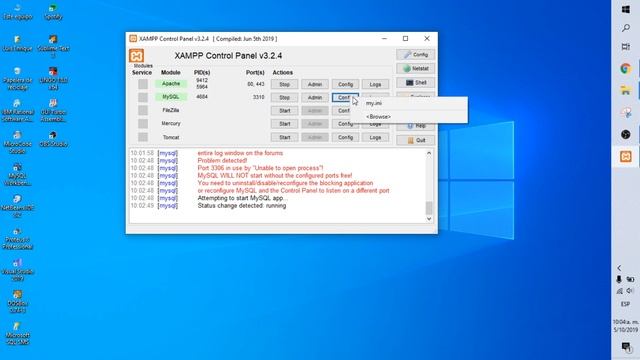Select the Papelera de reciclaje icon
This screenshot has width=640, height=360.
pos(17,79)
